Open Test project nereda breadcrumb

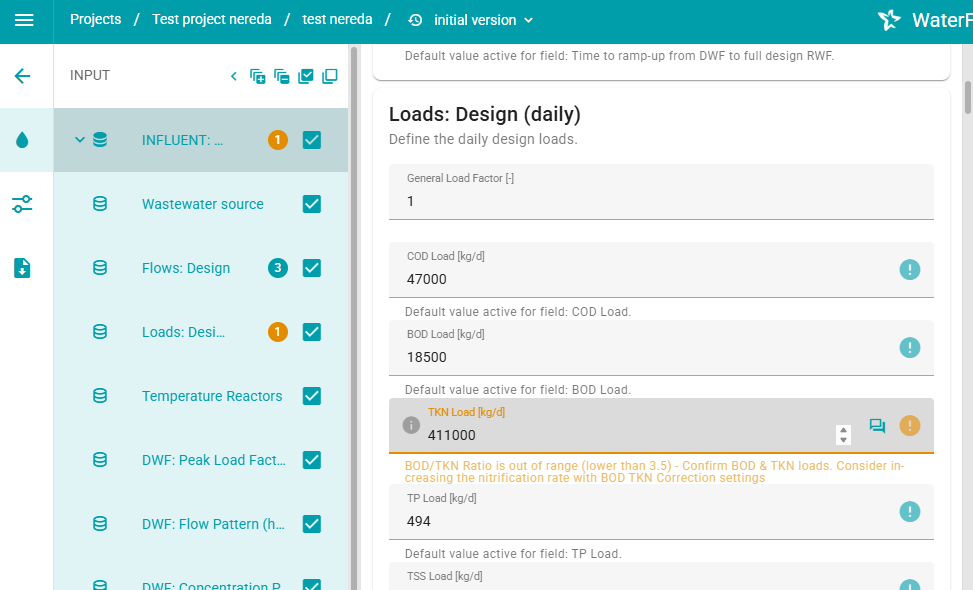[x=212, y=20]
